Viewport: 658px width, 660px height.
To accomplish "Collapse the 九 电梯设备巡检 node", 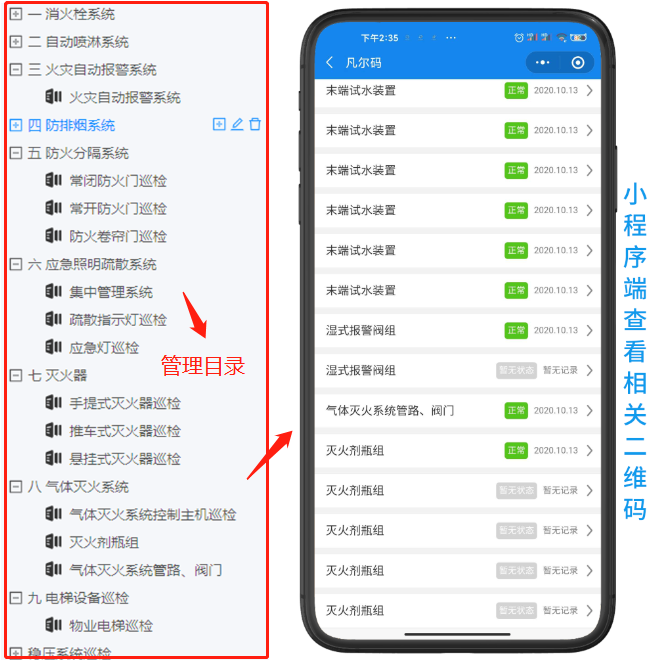I will tap(16, 598).
